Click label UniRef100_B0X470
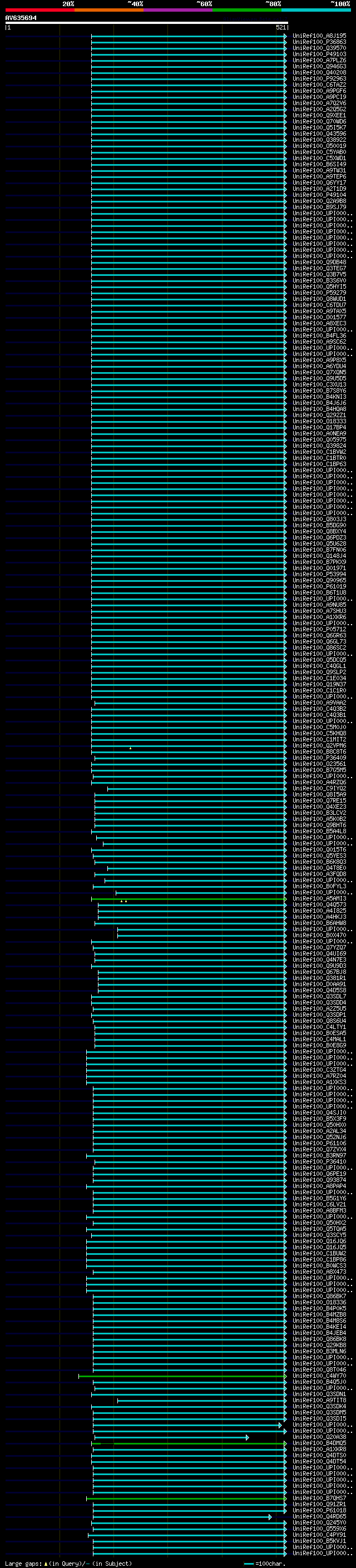356x1568 pixels. (x=319, y=936)
